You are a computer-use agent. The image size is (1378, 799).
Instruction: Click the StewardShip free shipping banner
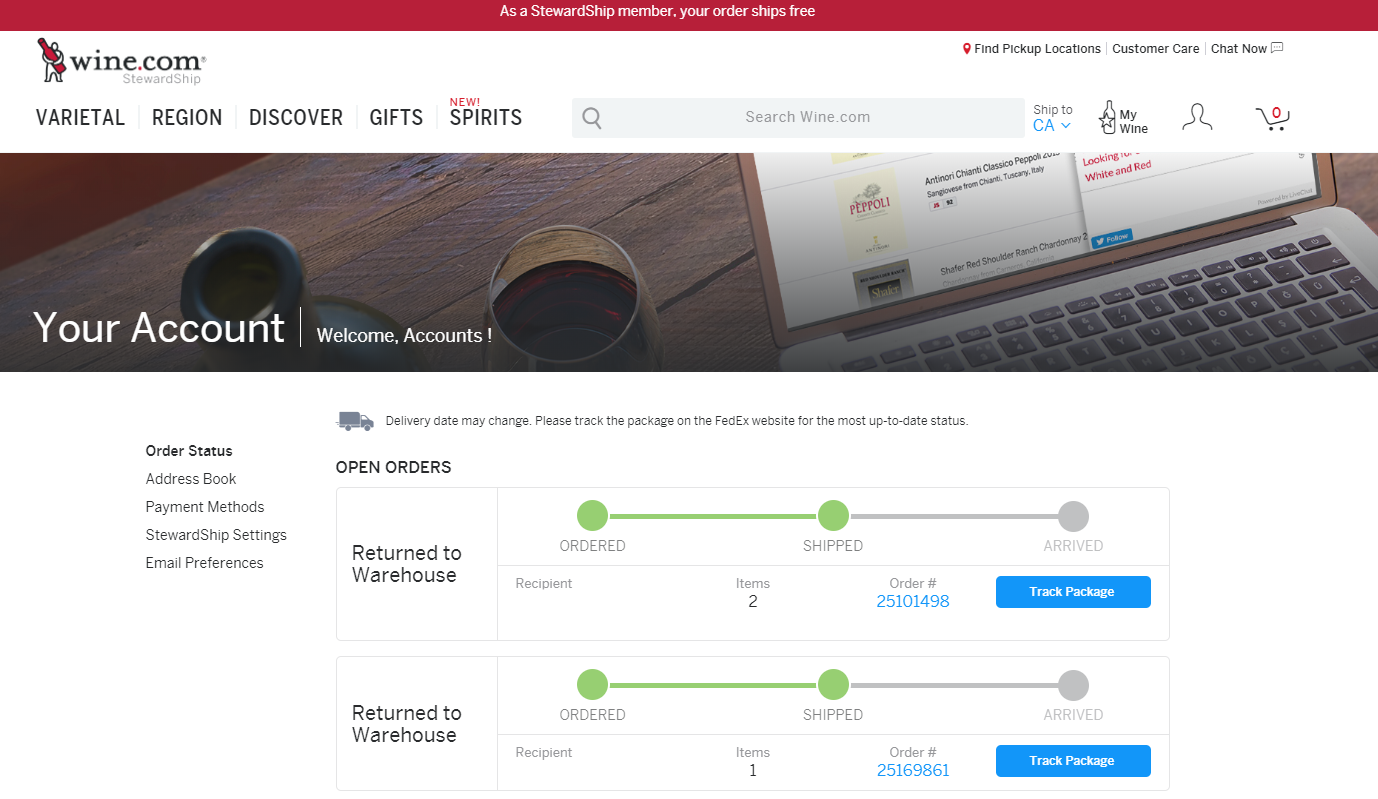[x=658, y=12]
